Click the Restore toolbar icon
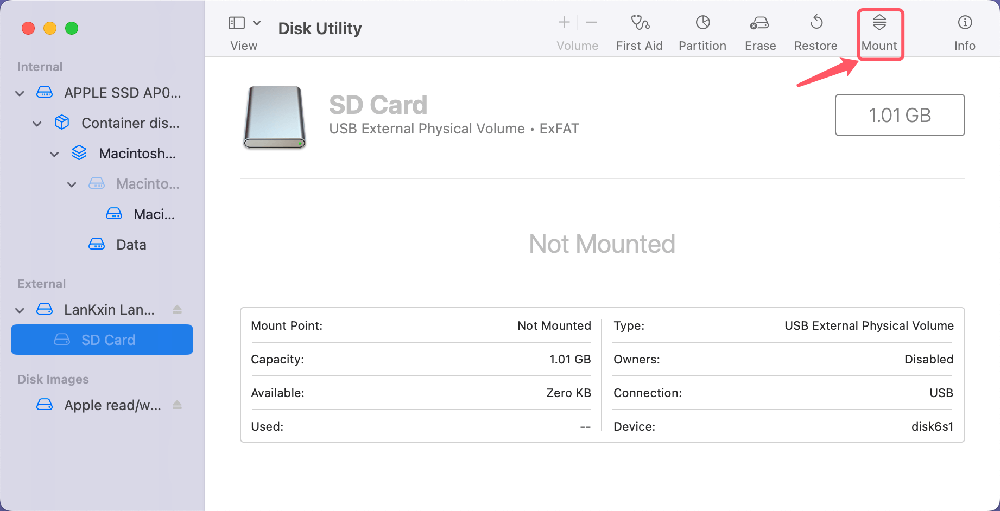The width and height of the screenshot is (1000, 511). (x=816, y=24)
